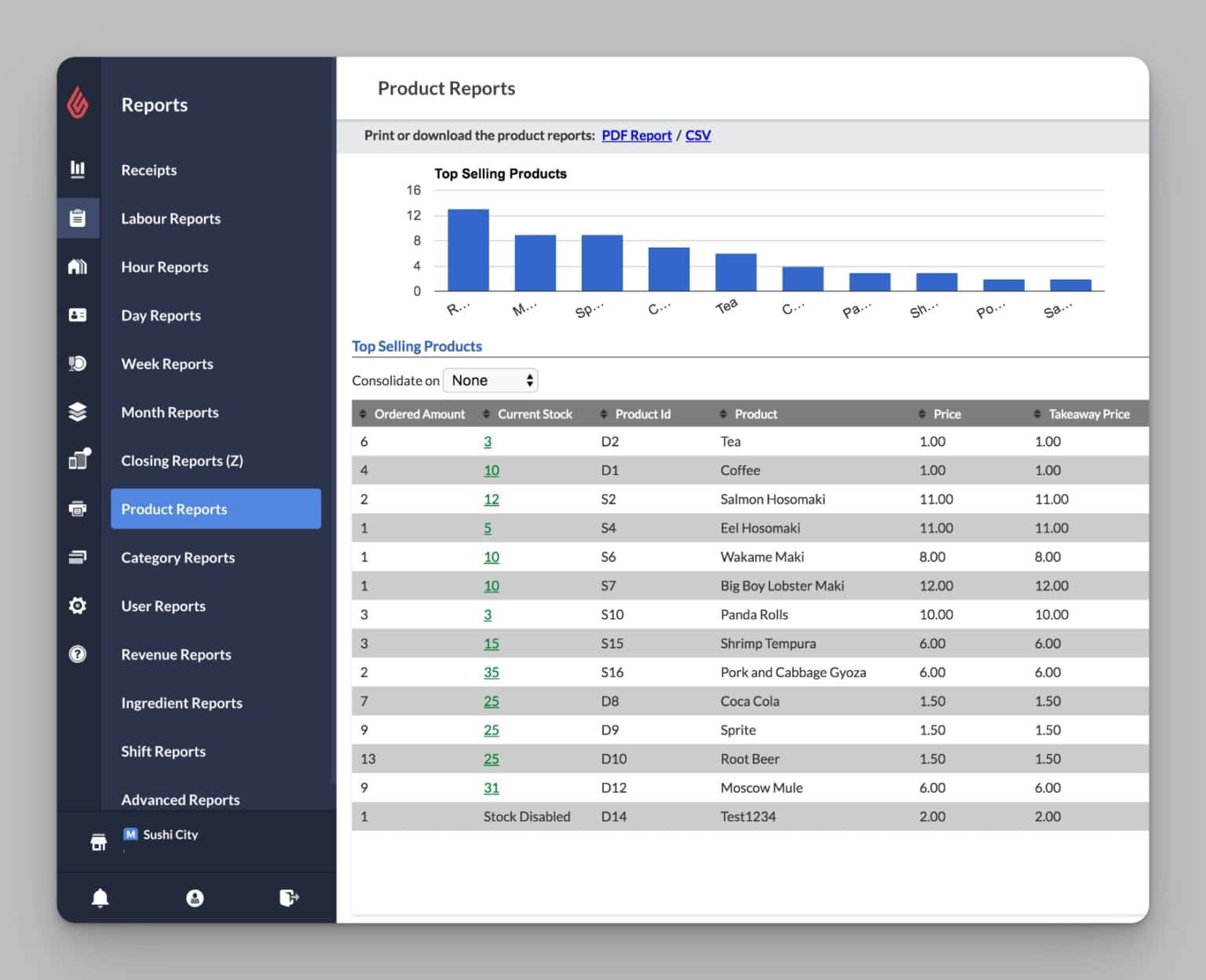Click the bar chart sidebar icon
The image size is (1206, 980).
click(x=78, y=170)
